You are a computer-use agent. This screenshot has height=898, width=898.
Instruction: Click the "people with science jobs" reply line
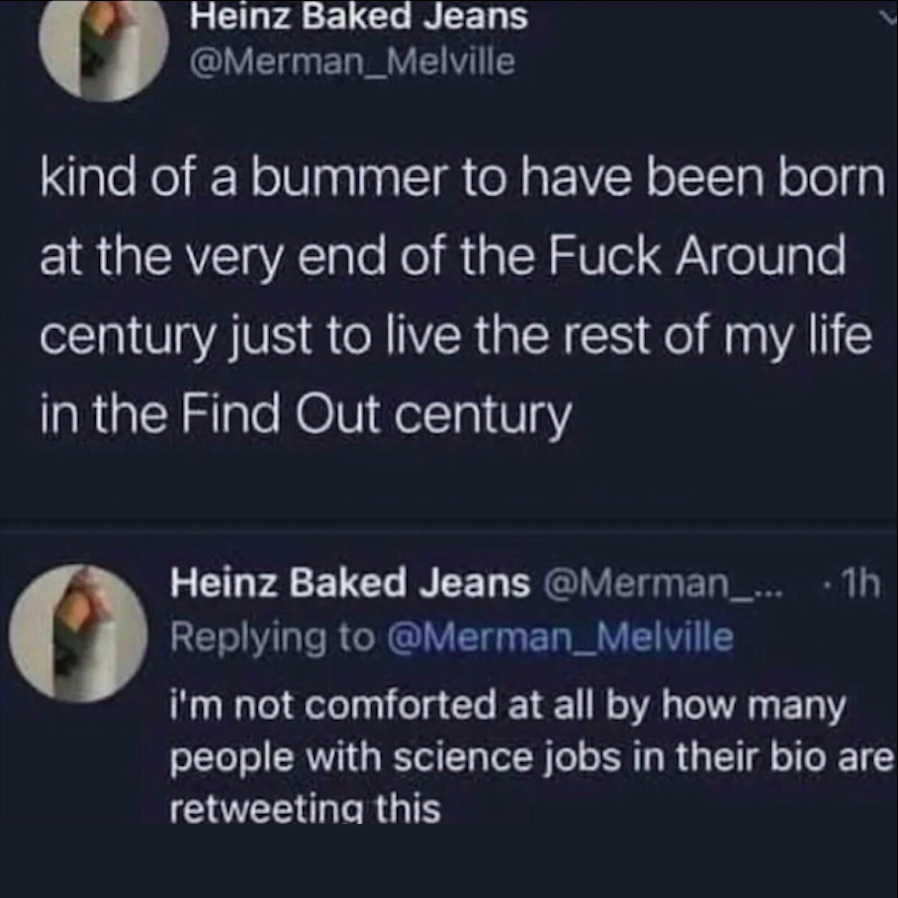pyautogui.click(x=530, y=758)
